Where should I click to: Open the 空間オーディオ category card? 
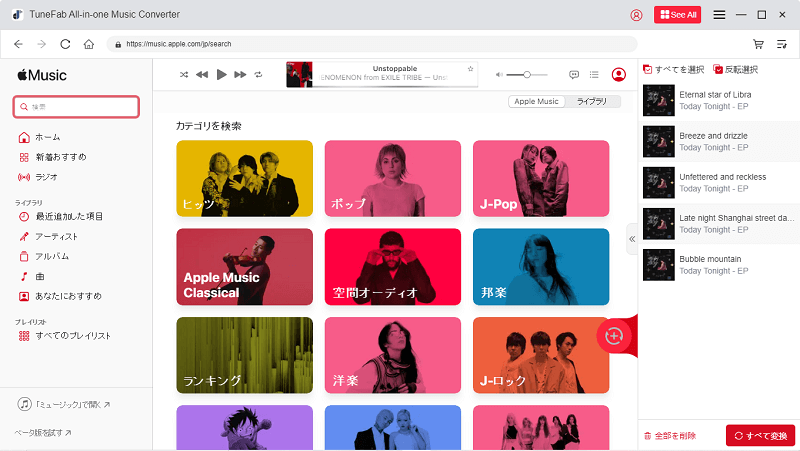click(x=393, y=267)
